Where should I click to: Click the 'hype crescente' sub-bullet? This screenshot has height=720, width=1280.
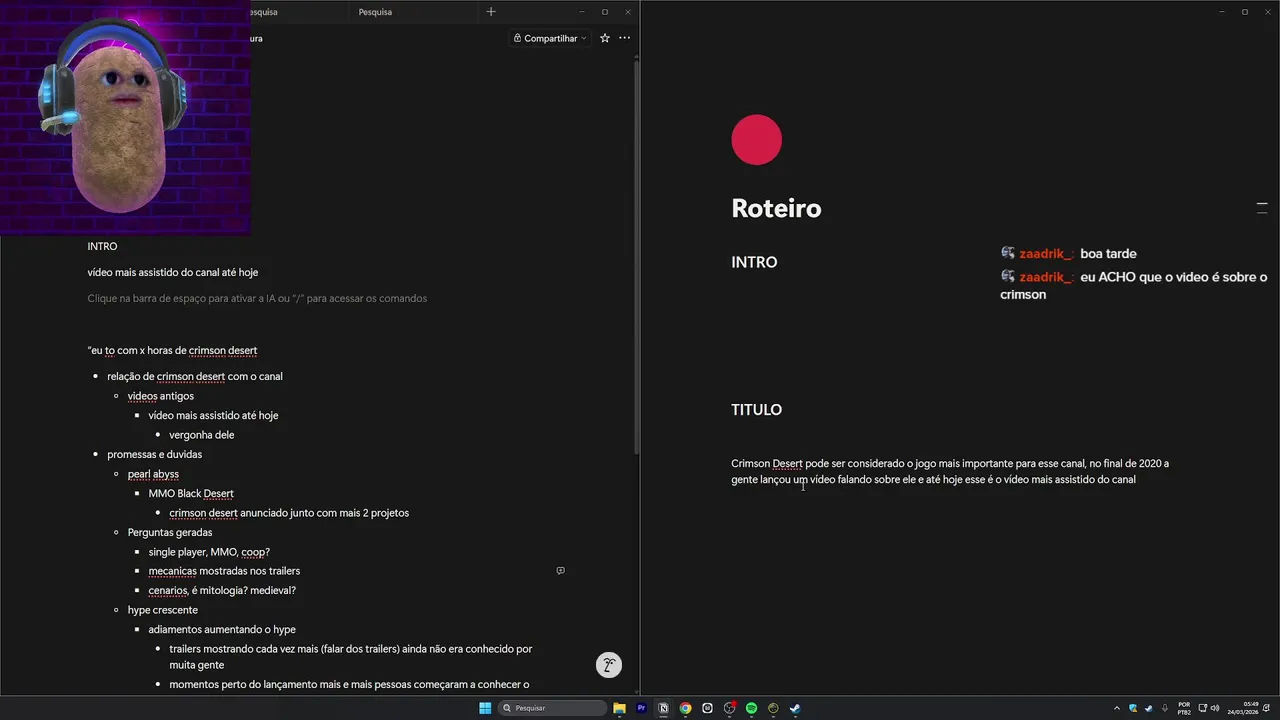point(163,610)
